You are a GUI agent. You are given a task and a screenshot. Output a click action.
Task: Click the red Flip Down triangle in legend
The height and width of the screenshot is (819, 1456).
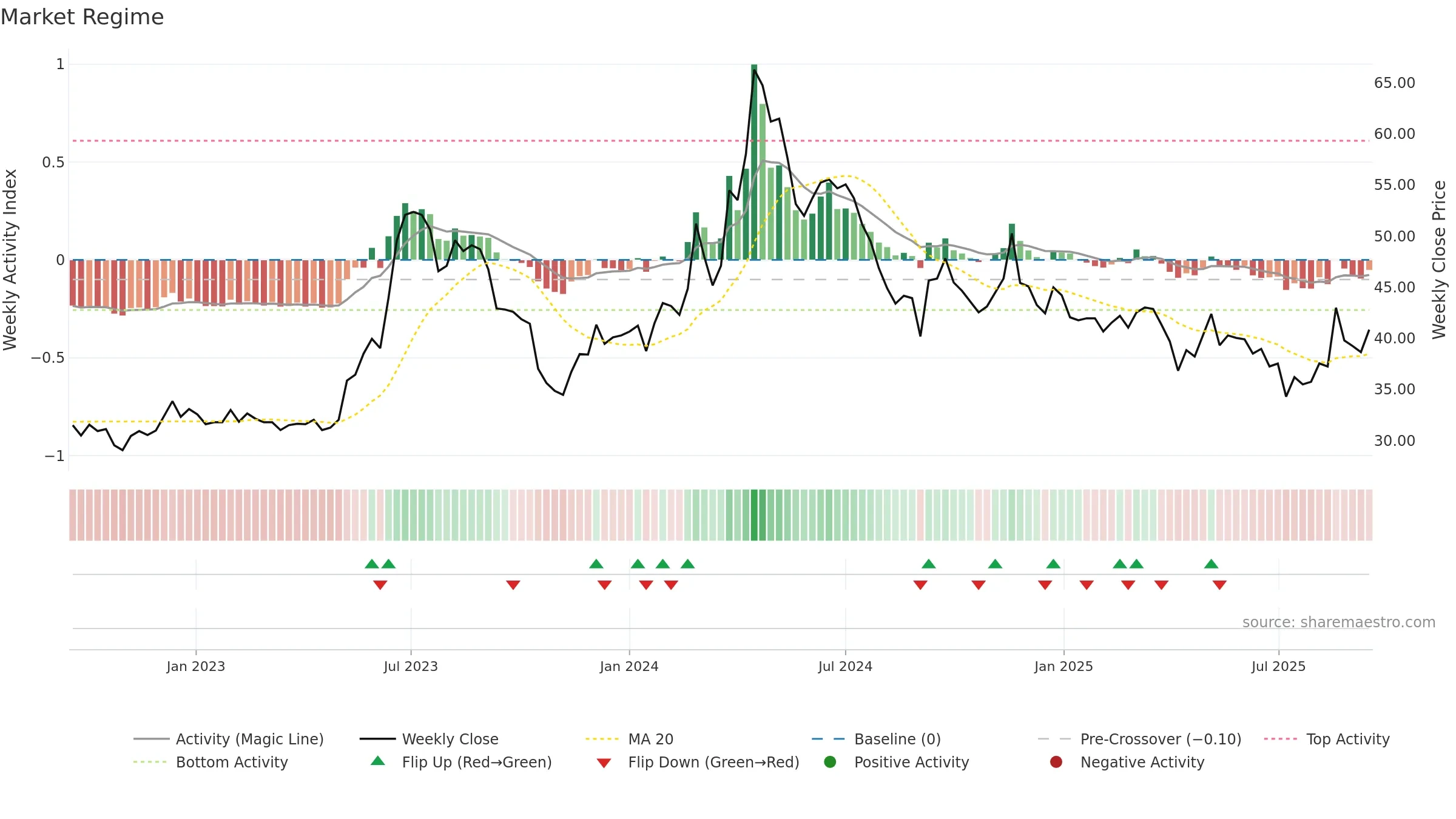coord(604,763)
